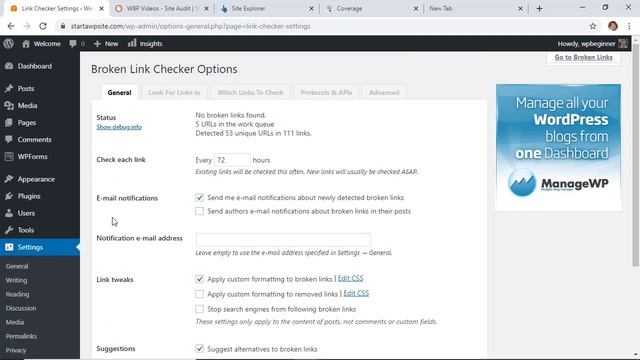Open Insights in the admin bar
Image resolution: width=640 pixels, height=360 pixels.
(x=145, y=44)
